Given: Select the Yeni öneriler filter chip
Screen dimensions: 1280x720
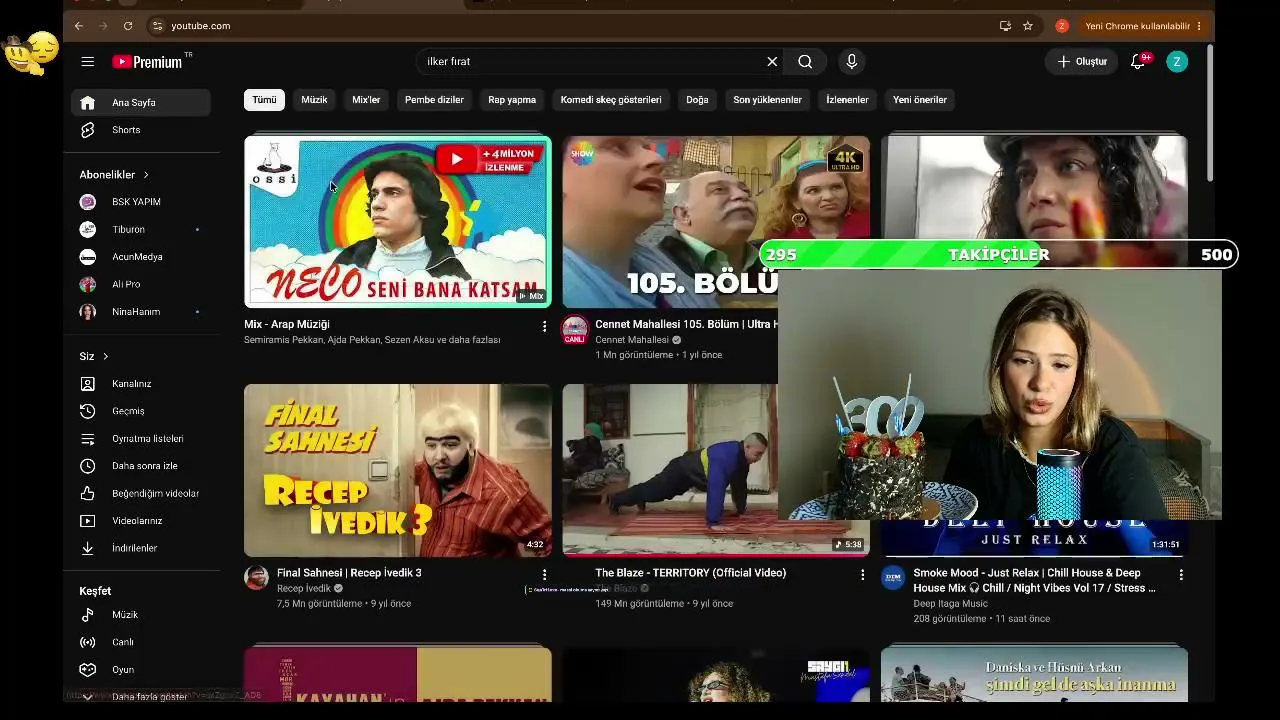Looking at the screenshot, I should (x=920, y=100).
